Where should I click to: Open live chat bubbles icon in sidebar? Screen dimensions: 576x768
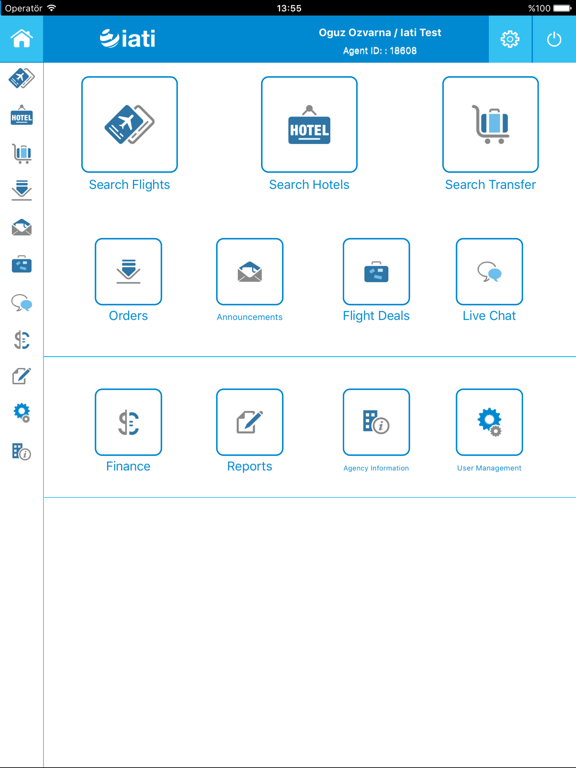22,303
